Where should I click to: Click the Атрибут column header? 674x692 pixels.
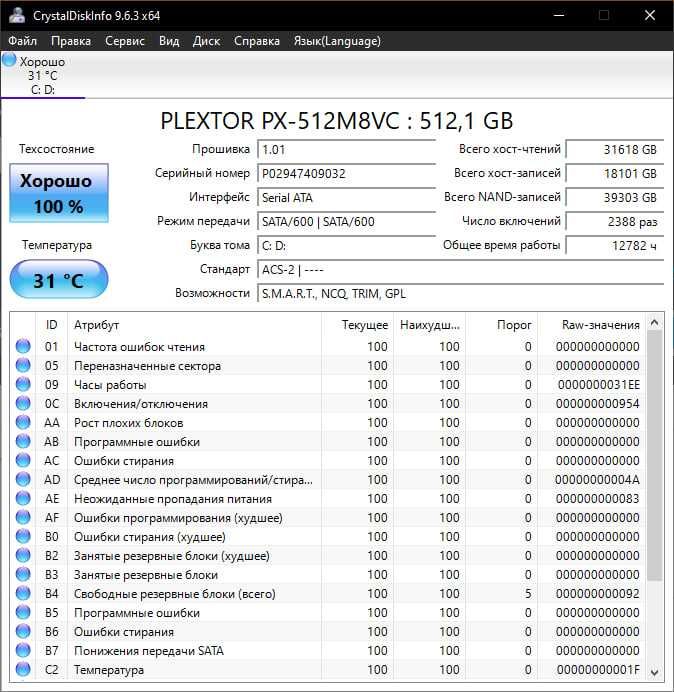tap(194, 325)
